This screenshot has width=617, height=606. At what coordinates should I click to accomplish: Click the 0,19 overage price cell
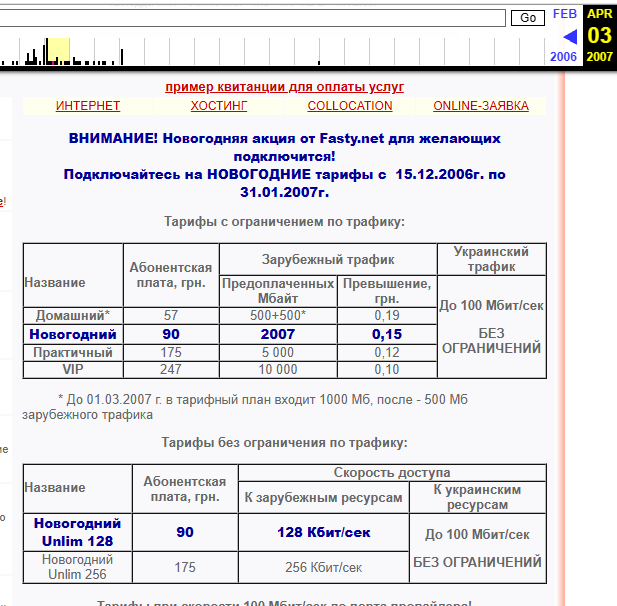coord(387,316)
